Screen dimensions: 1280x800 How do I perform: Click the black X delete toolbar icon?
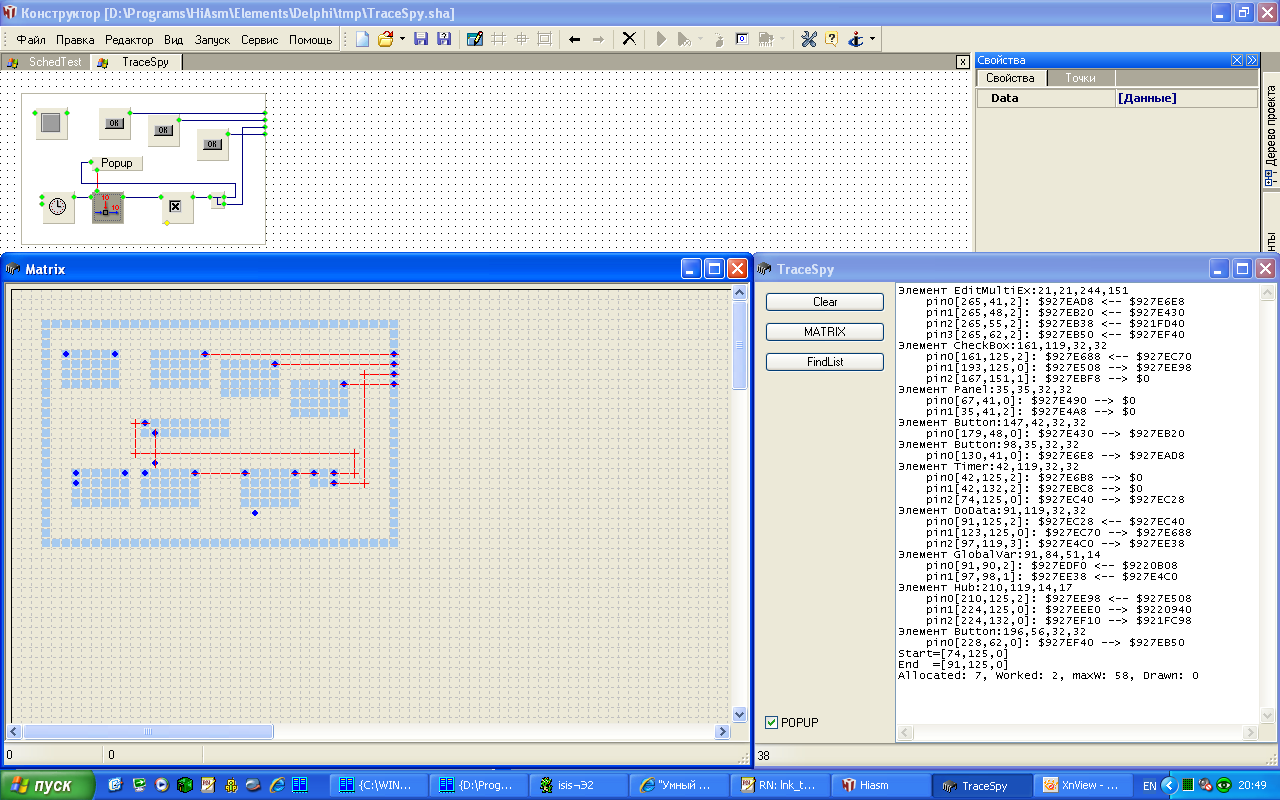tap(629, 39)
